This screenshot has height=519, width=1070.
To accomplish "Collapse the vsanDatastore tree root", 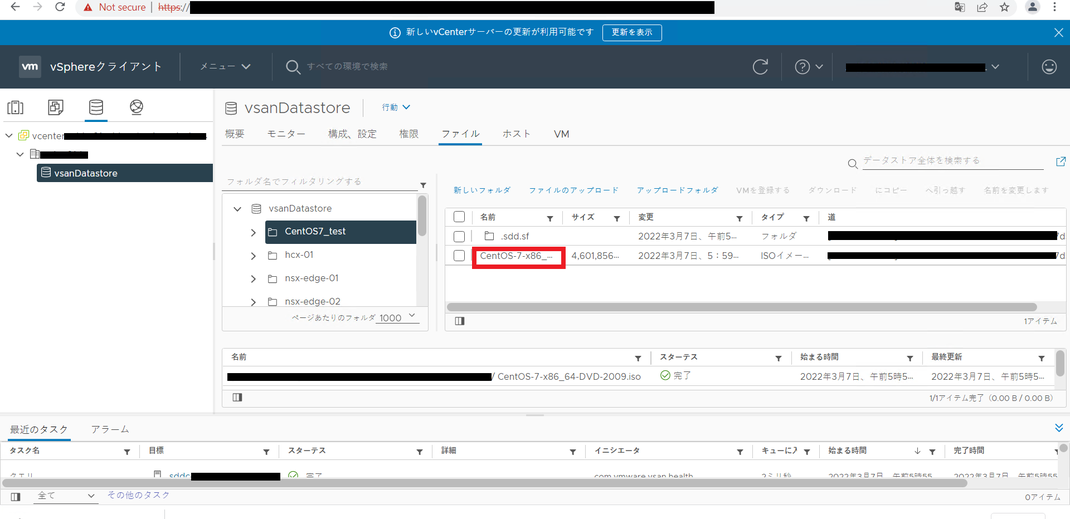I will tap(237, 209).
